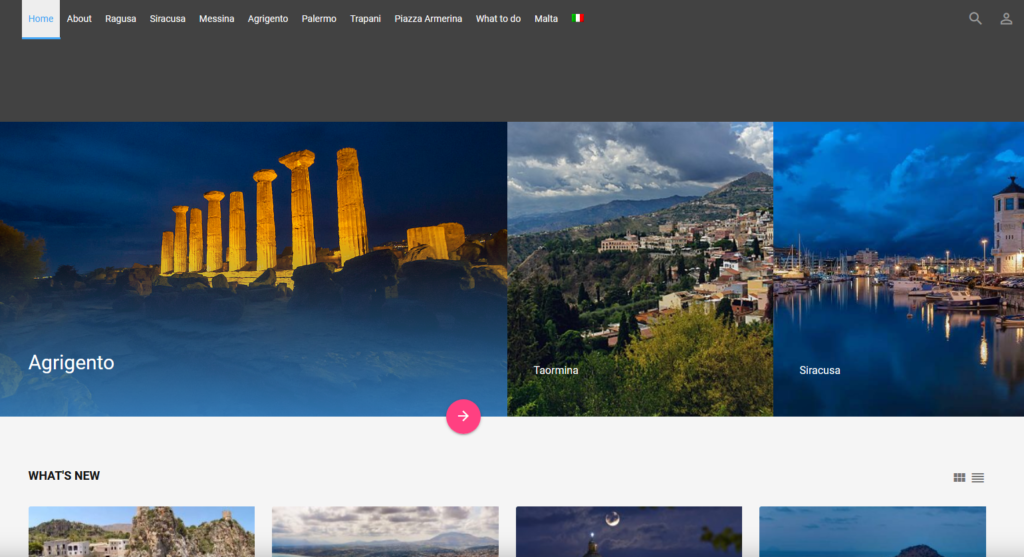Go to the Malta page
The image size is (1024, 557).
click(x=546, y=19)
